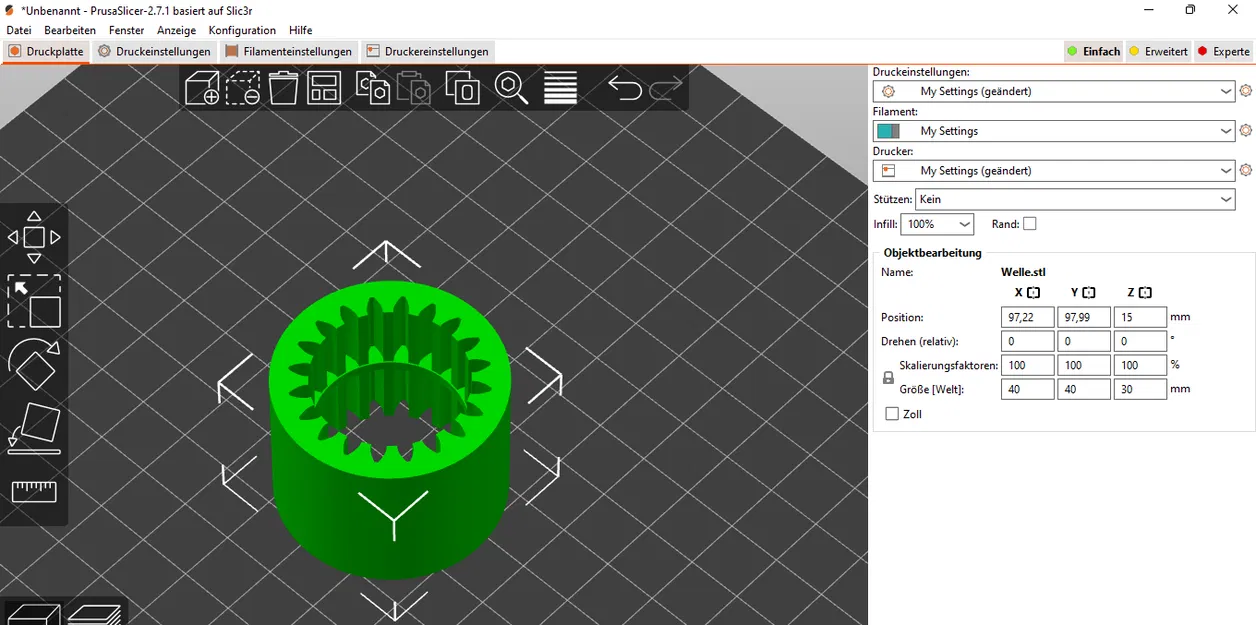
Task: Expand the Filament preset dropdown
Action: (1055, 131)
